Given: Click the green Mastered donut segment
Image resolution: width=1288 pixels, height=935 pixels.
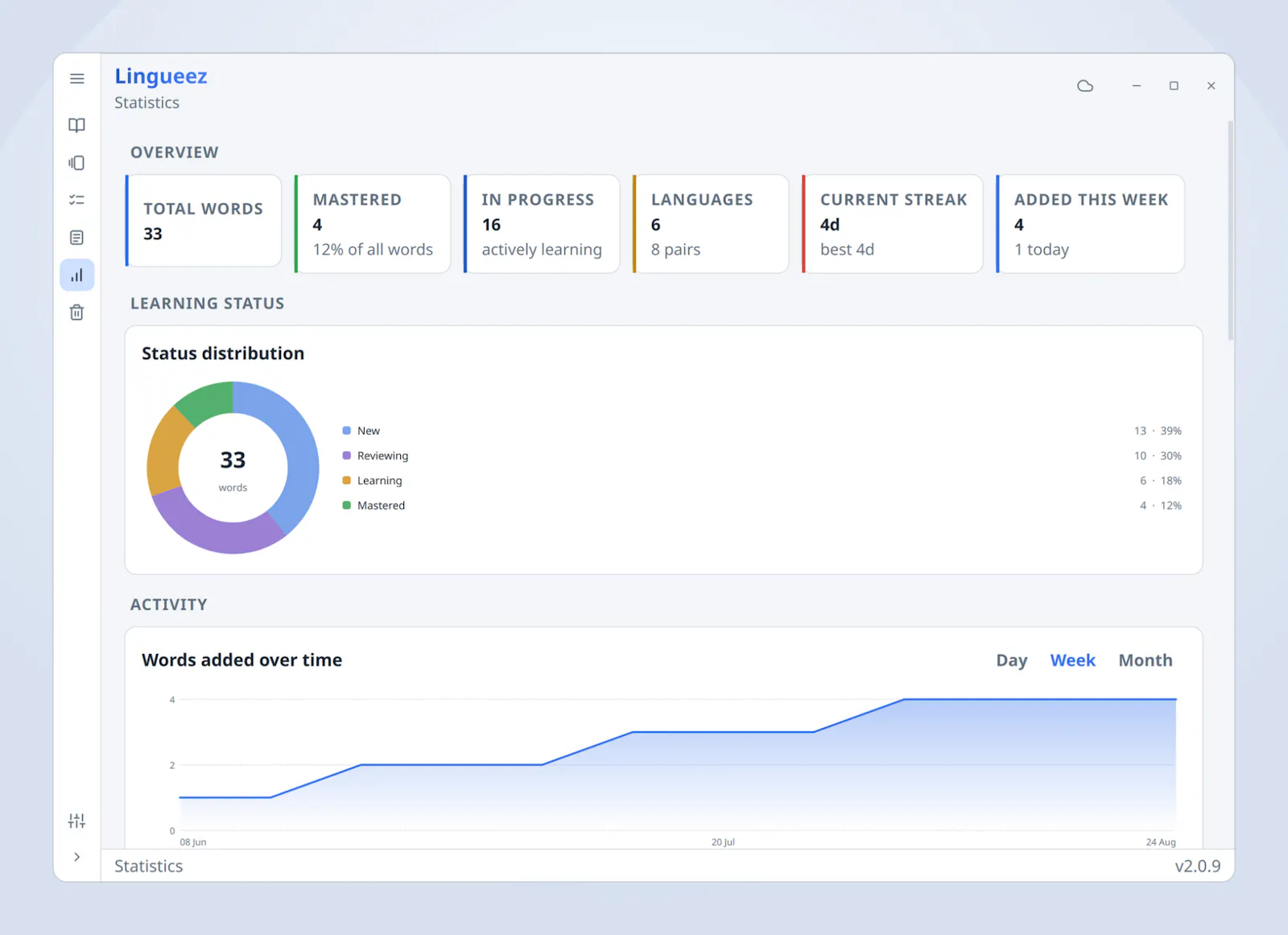Looking at the screenshot, I should point(209,399).
